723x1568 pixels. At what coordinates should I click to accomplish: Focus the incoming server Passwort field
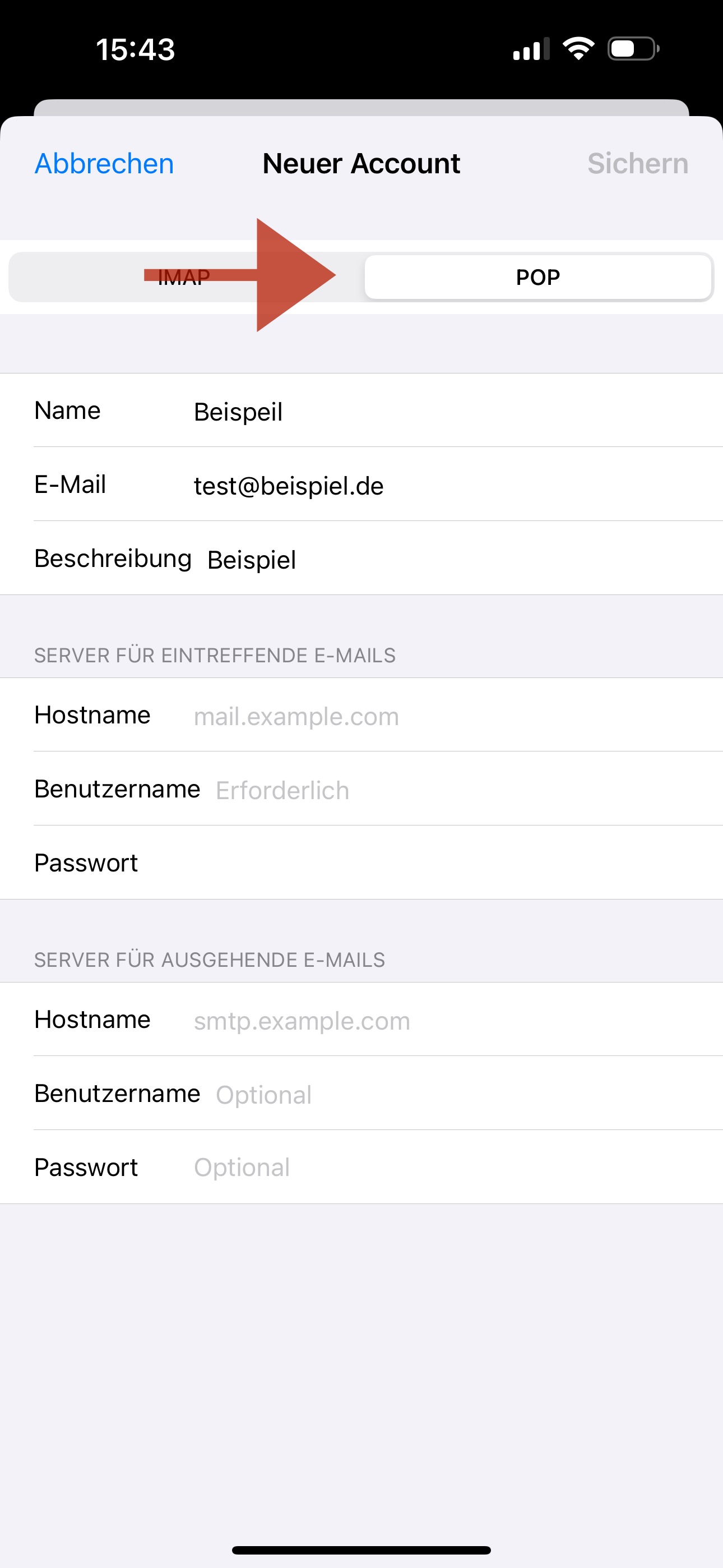426,863
